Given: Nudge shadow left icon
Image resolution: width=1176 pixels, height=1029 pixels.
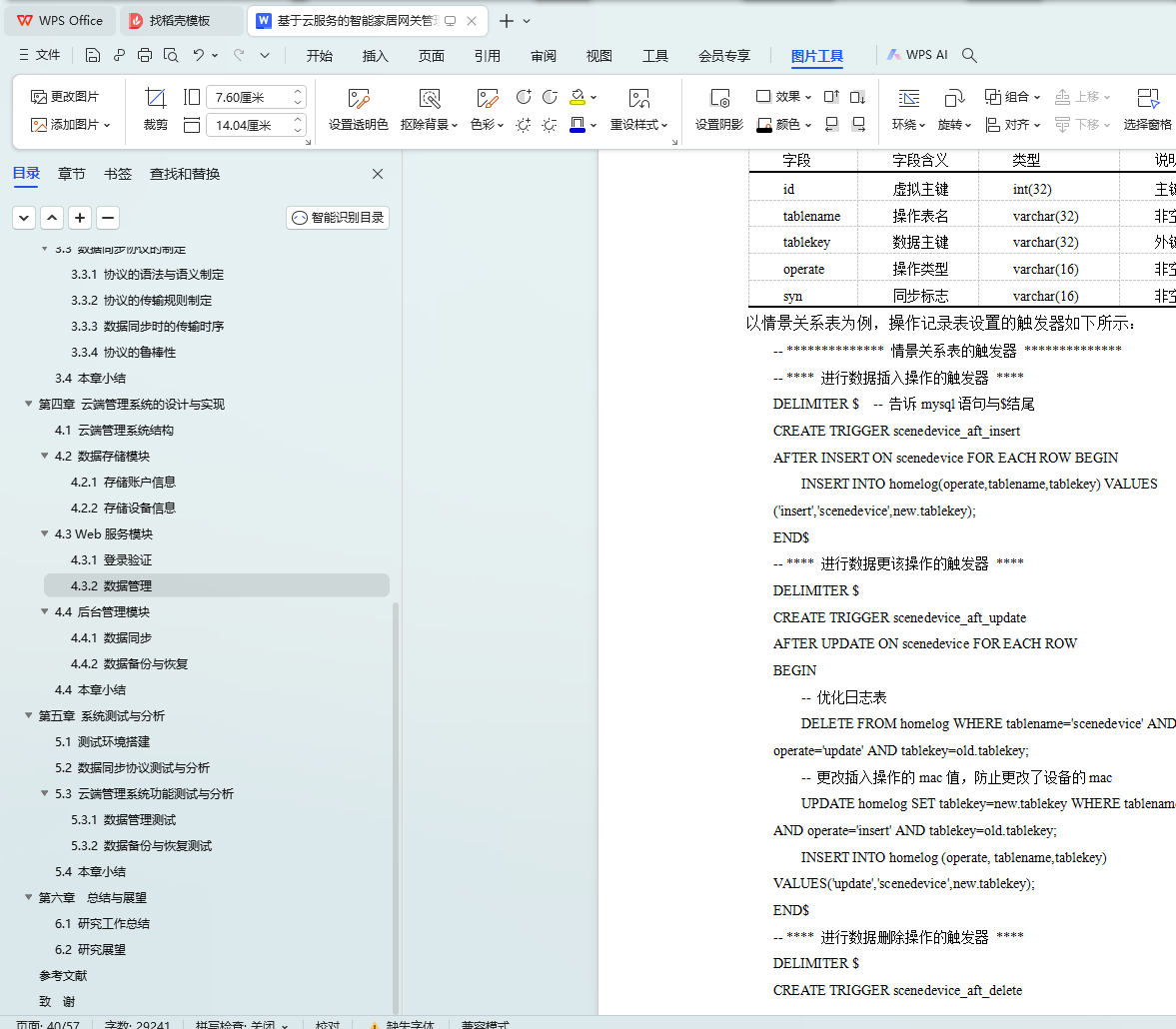Looking at the screenshot, I should click(x=831, y=125).
